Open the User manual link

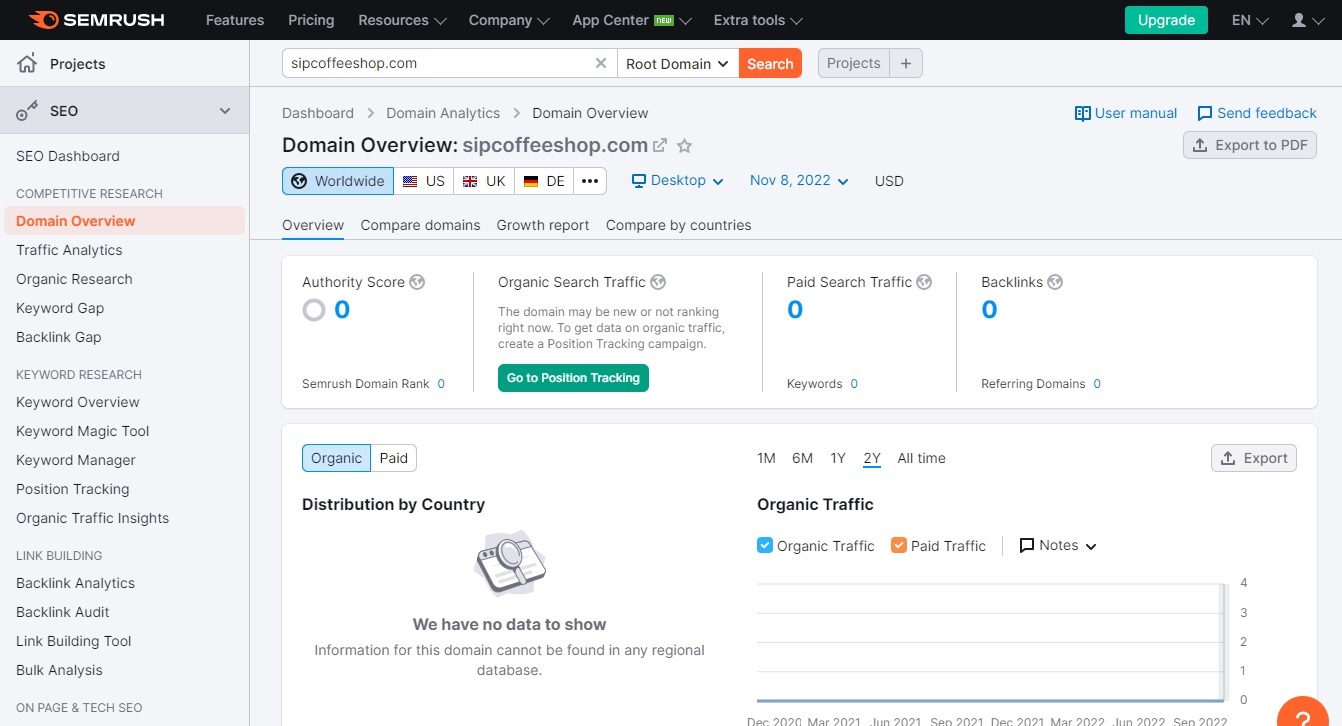(1126, 113)
